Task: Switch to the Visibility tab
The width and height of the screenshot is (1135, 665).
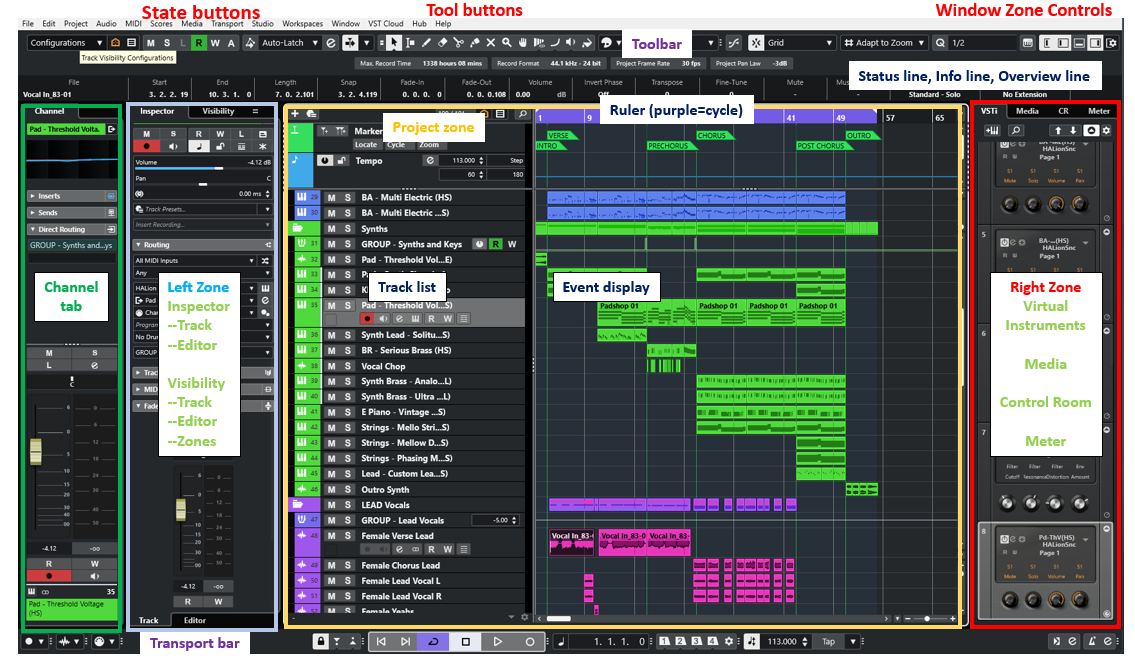Action: pyautogui.click(x=218, y=112)
